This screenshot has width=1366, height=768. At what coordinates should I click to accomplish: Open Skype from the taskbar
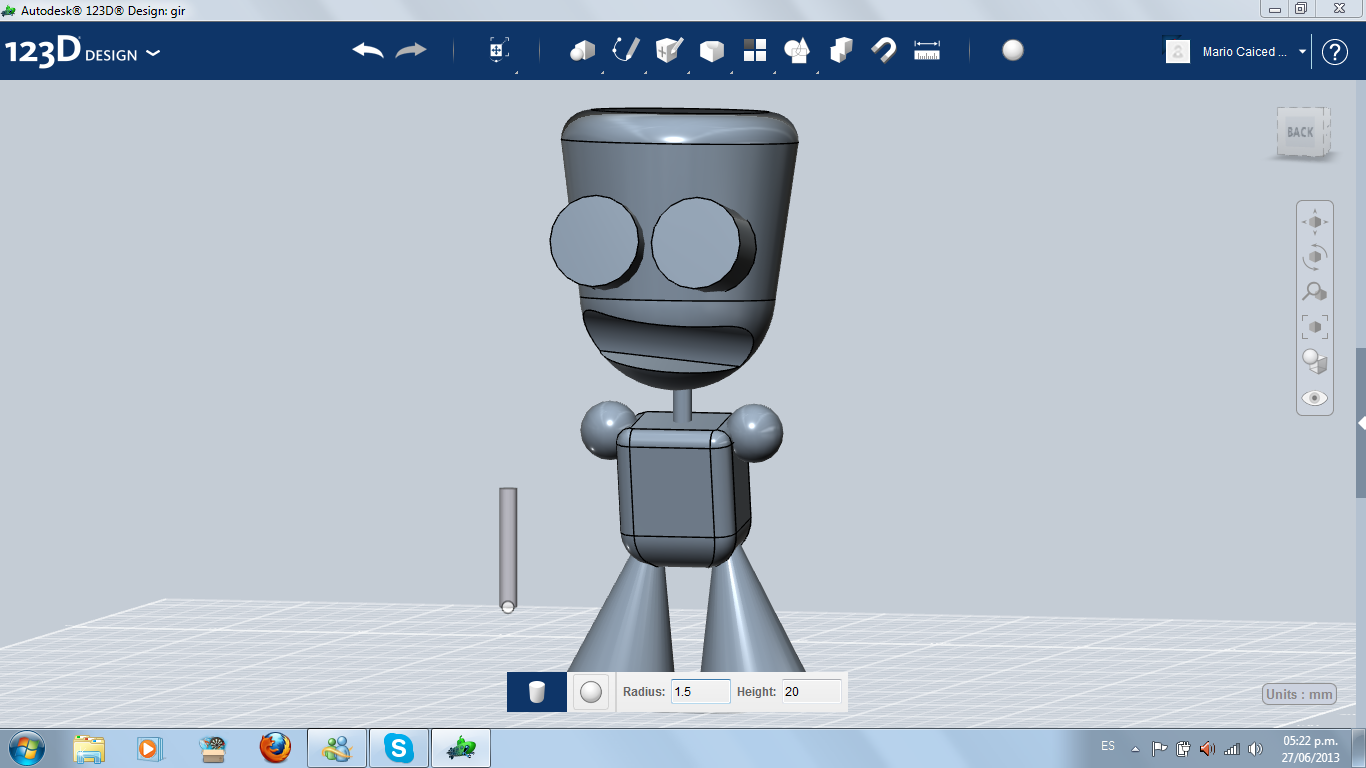pos(399,748)
